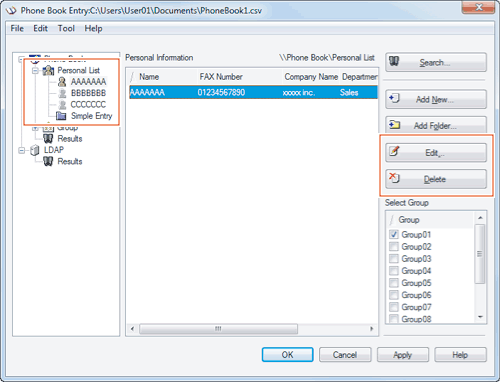
Task: Click the application icon in title bar
Action: [11, 11]
